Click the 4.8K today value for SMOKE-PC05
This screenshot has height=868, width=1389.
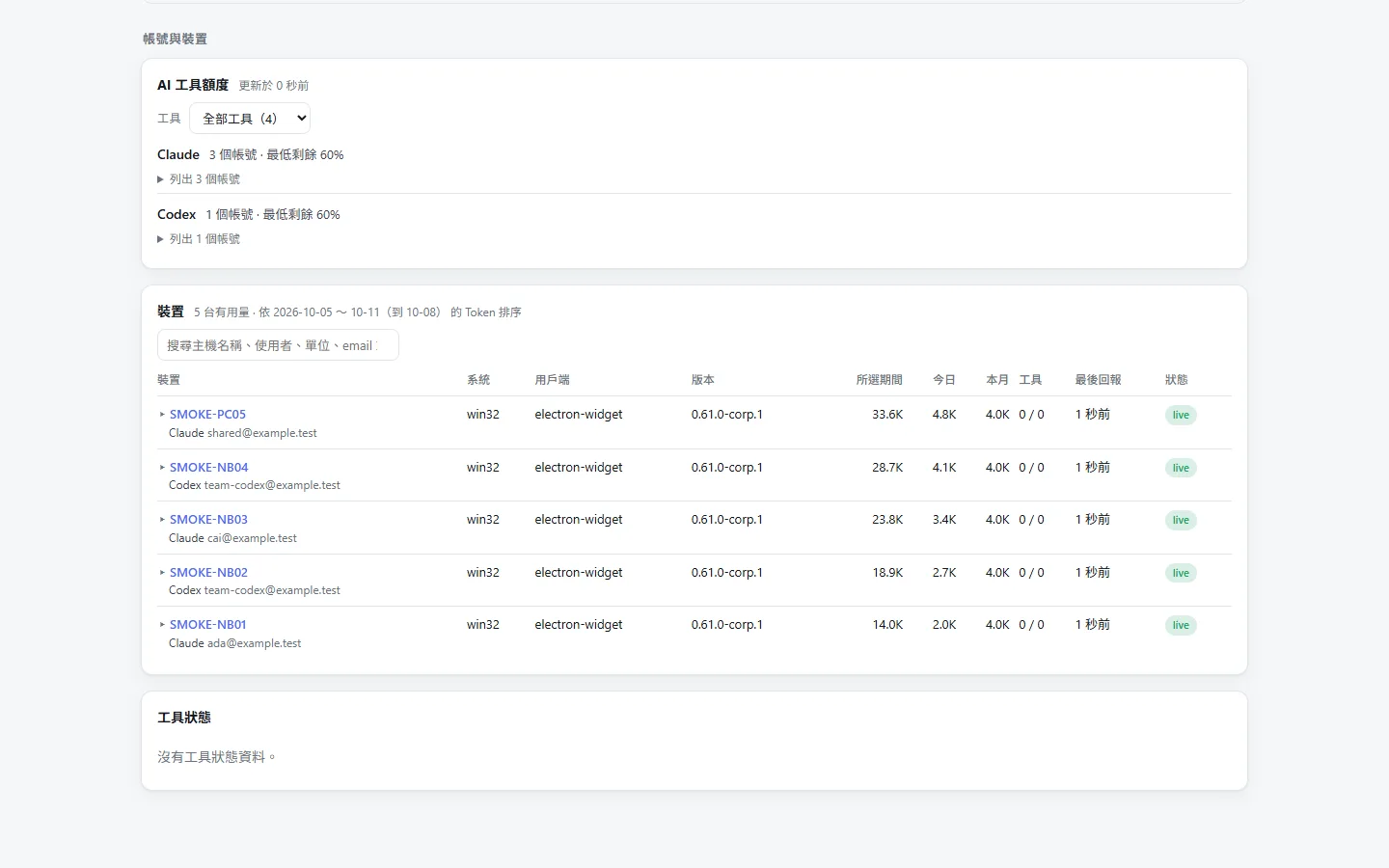point(944,415)
